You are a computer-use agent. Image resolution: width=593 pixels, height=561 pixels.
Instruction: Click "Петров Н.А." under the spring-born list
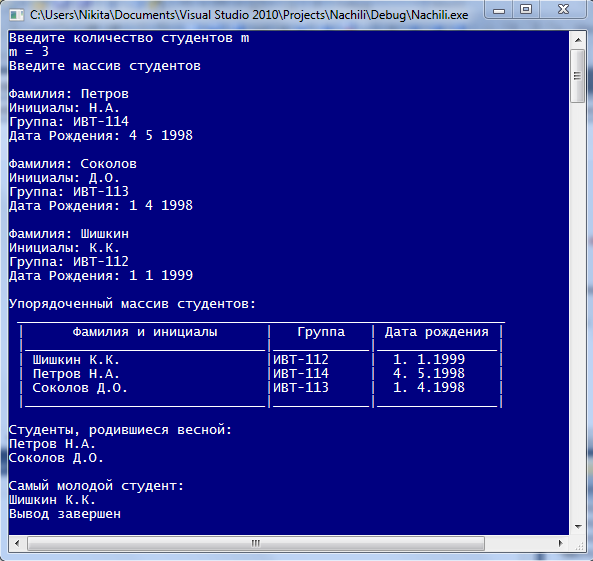point(52,444)
